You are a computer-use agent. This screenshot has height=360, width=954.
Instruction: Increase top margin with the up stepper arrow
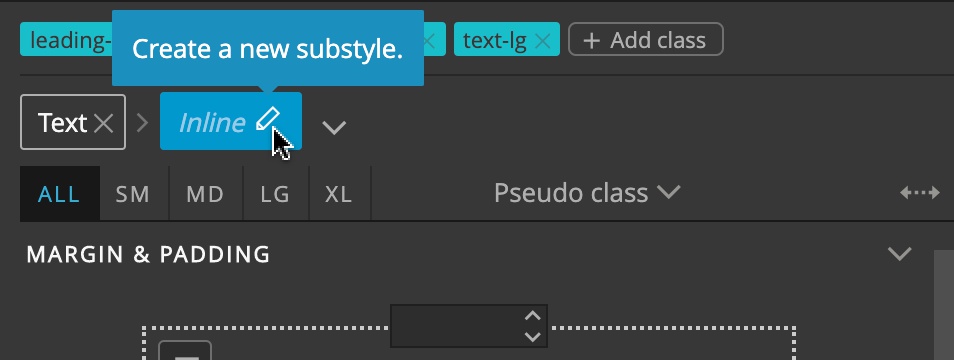pos(532,316)
